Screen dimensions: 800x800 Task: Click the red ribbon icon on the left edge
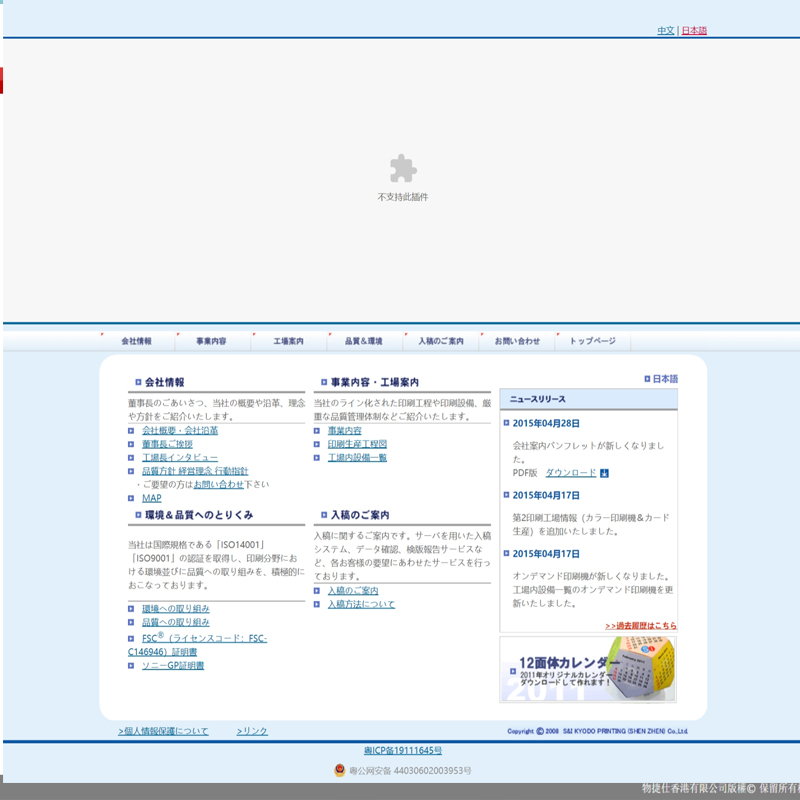point(2,80)
